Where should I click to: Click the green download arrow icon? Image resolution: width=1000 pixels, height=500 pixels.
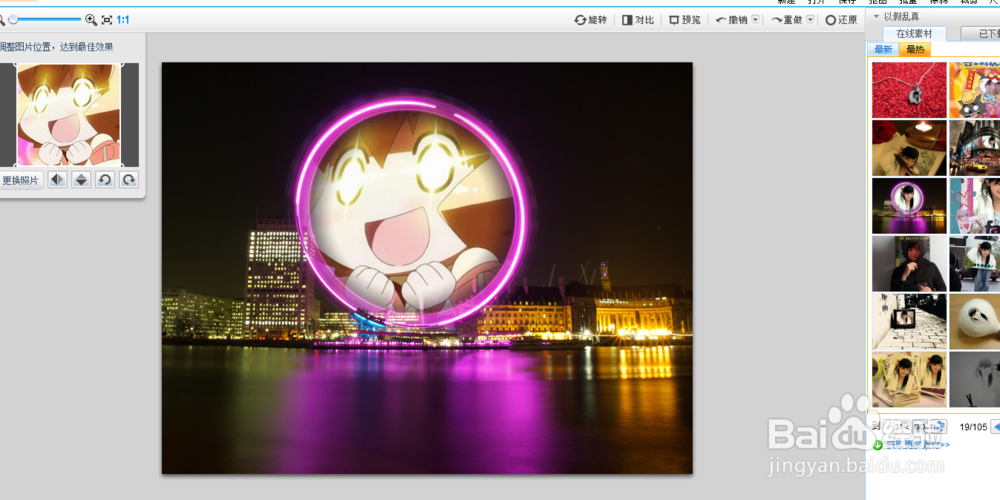coord(878,445)
